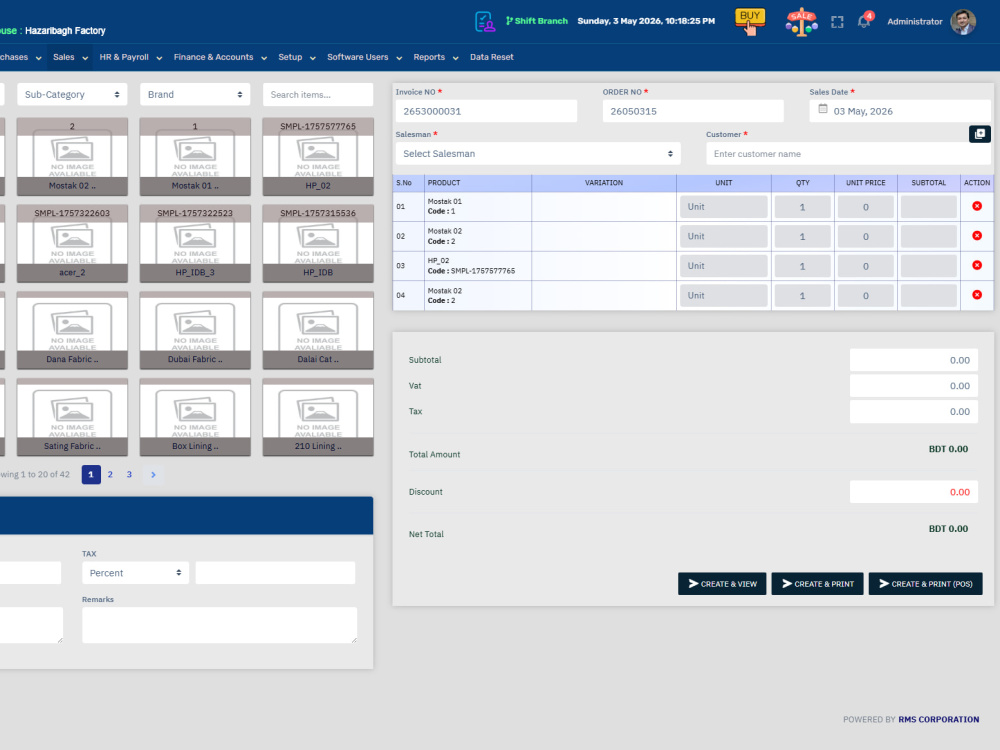Screen dimensions: 1000x750
Task: Focus the Remarks text area
Action: click(219, 625)
